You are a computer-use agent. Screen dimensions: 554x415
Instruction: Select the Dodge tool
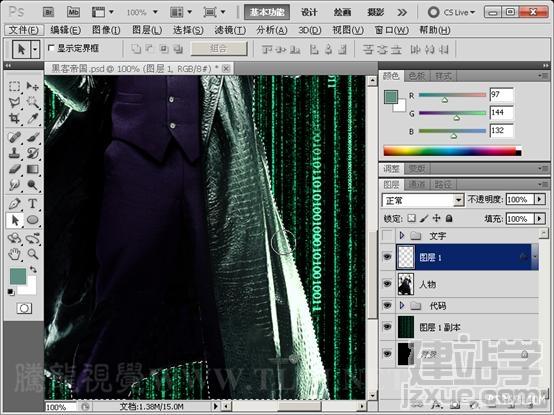(33, 185)
